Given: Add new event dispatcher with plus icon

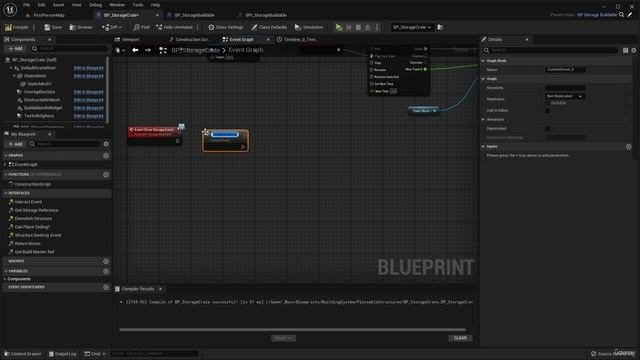Looking at the screenshot, I should tap(106, 287).
